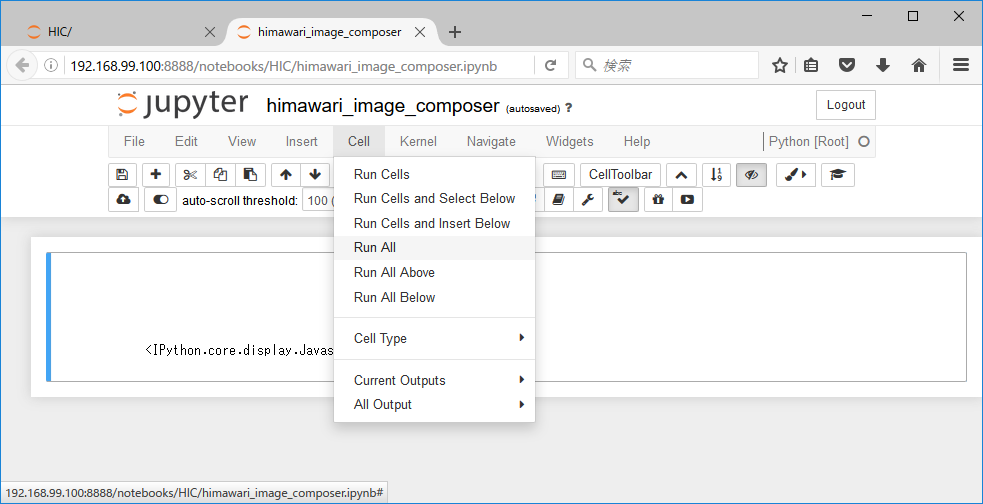Copy selected cells icon
983x504 pixels.
point(220,175)
